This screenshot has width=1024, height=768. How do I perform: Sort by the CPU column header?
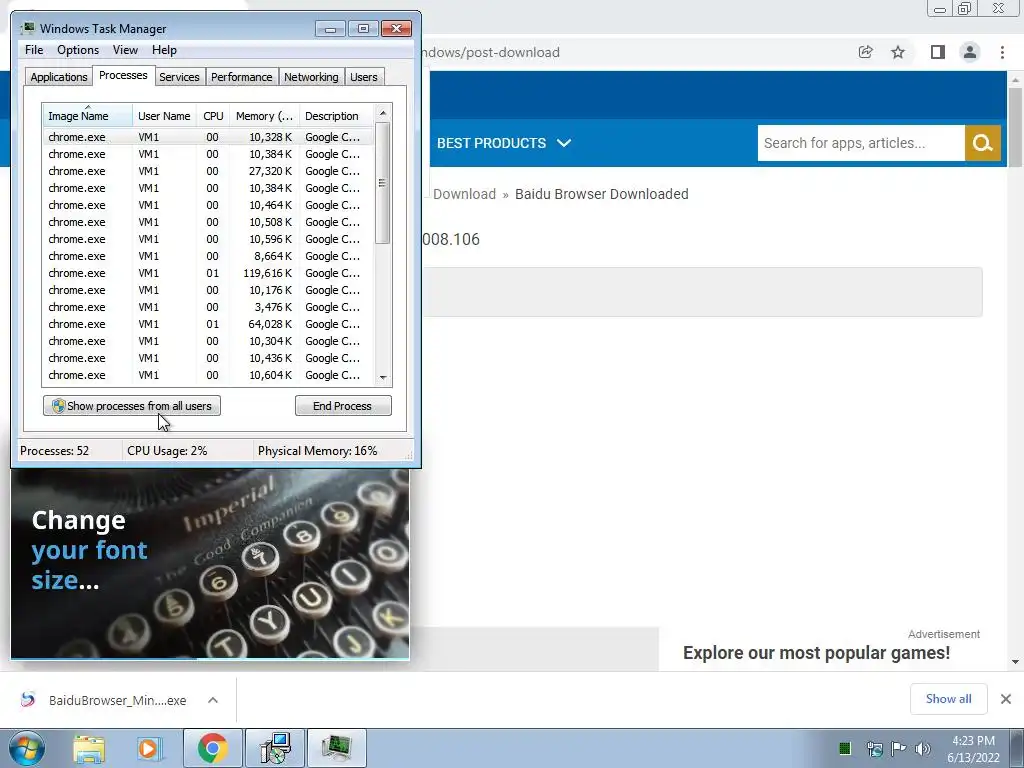(214, 116)
